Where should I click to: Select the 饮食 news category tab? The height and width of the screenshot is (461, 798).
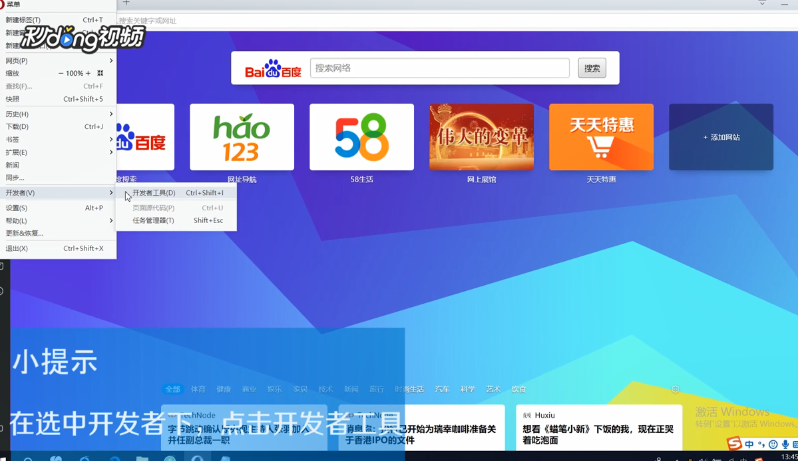coord(518,389)
